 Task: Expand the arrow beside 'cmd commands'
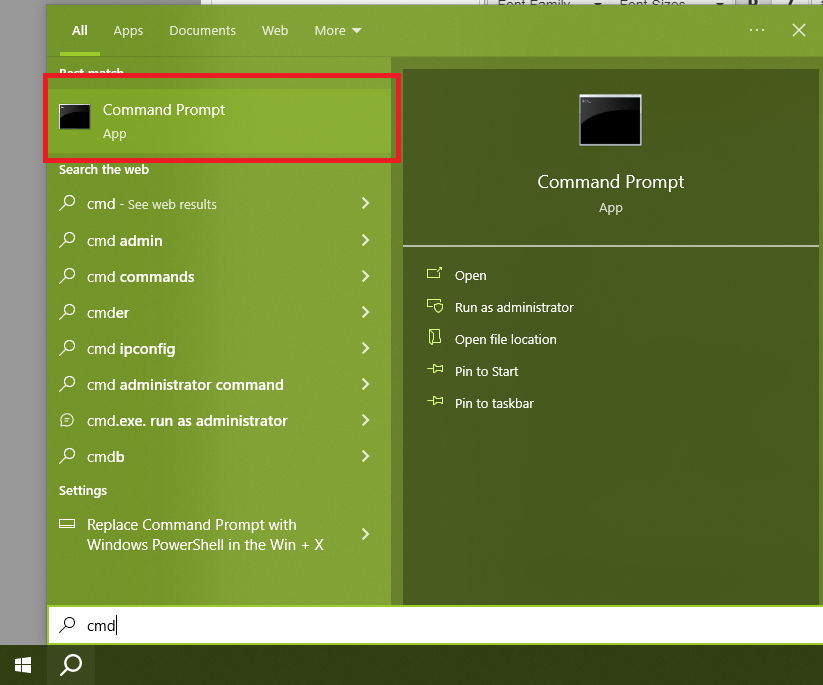(365, 276)
